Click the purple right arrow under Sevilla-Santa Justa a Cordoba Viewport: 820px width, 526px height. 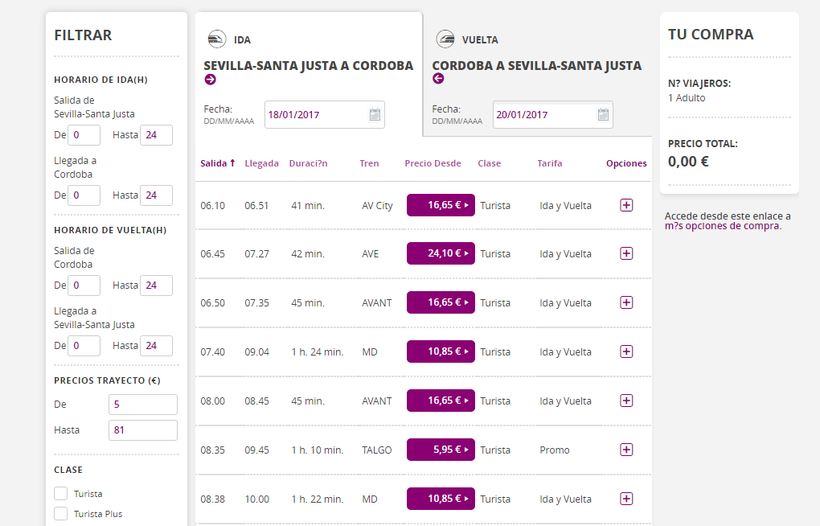pos(210,80)
